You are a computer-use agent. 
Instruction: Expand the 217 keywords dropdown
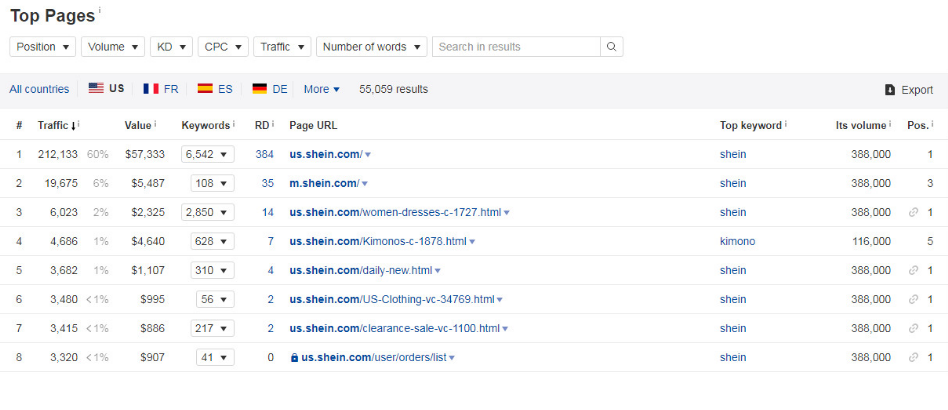point(212,328)
